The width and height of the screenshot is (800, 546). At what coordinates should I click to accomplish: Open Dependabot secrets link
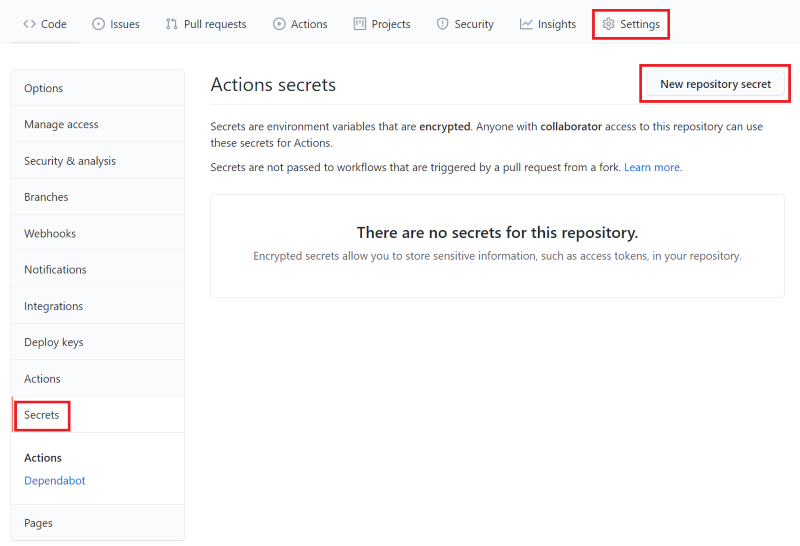point(55,481)
